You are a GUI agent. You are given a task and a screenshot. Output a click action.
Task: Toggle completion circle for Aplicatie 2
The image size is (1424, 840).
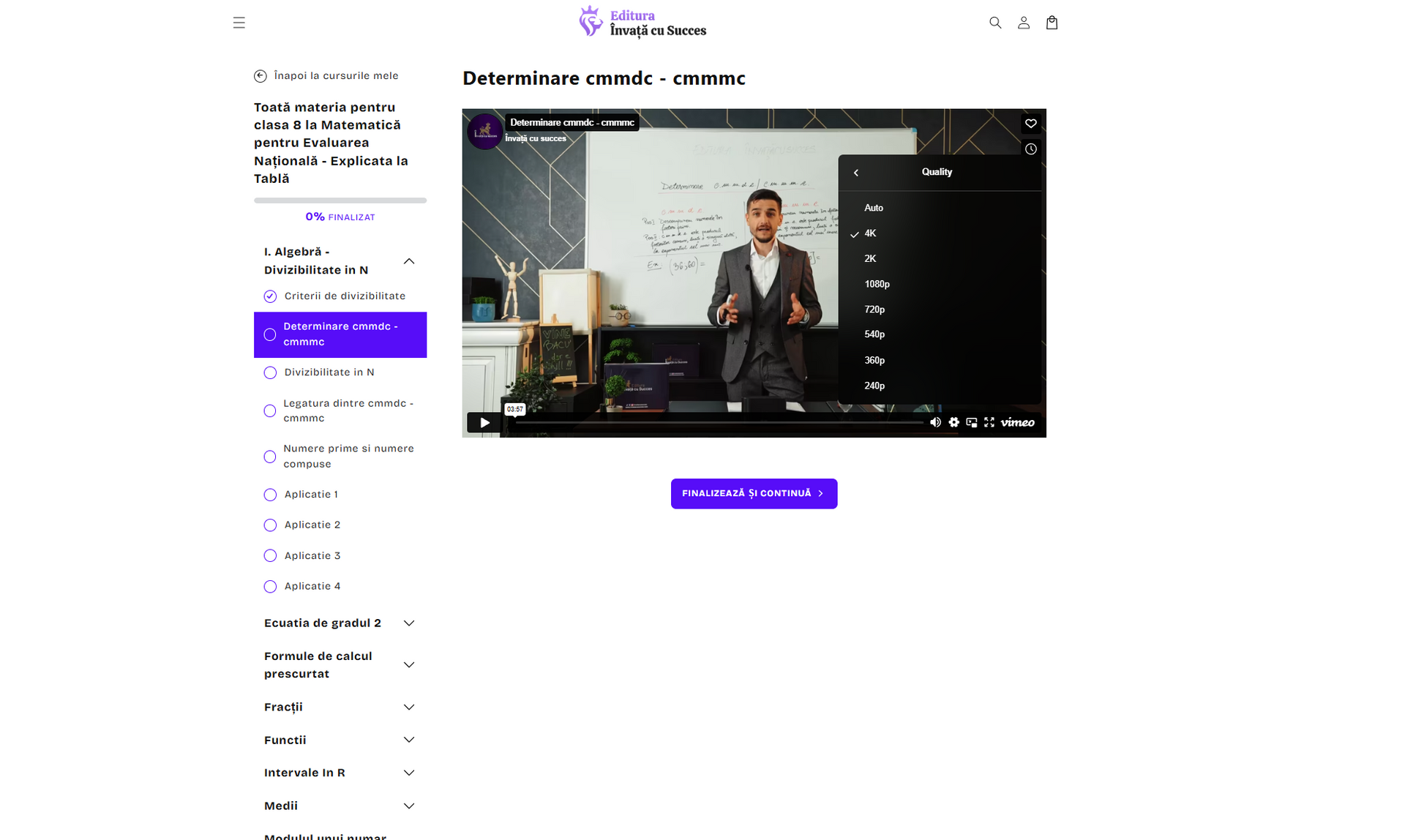(270, 525)
